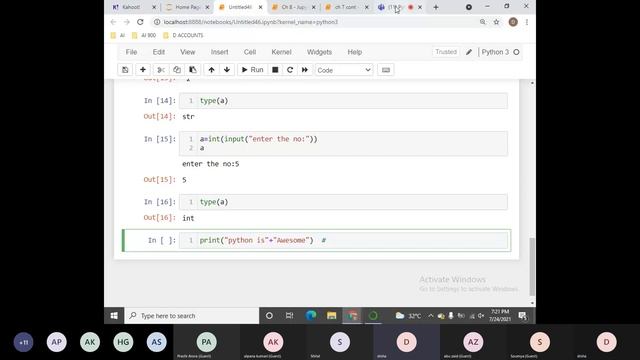The height and width of the screenshot is (360, 640).
Task: Open File Explorer from the taskbar
Action: point(331,316)
